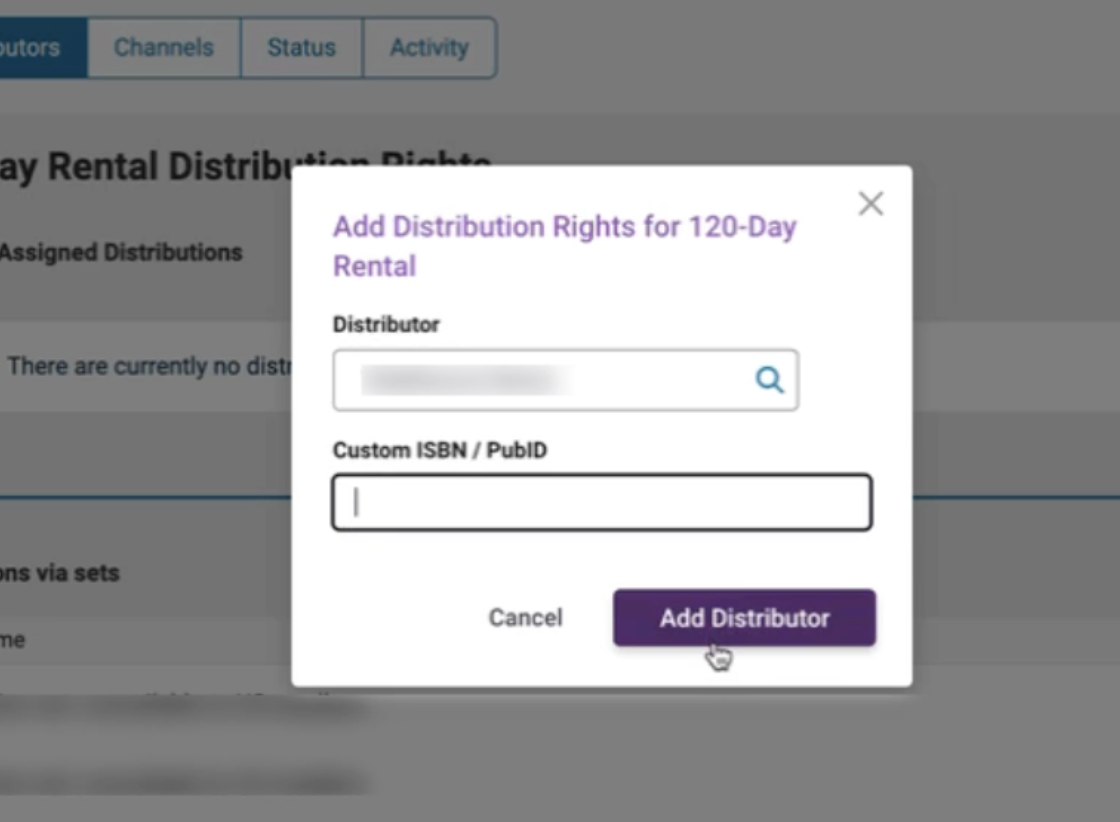The width and height of the screenshot is (1120, 822).
Task: Click inside the Distributor search field
Action: (x=566, y=380)
